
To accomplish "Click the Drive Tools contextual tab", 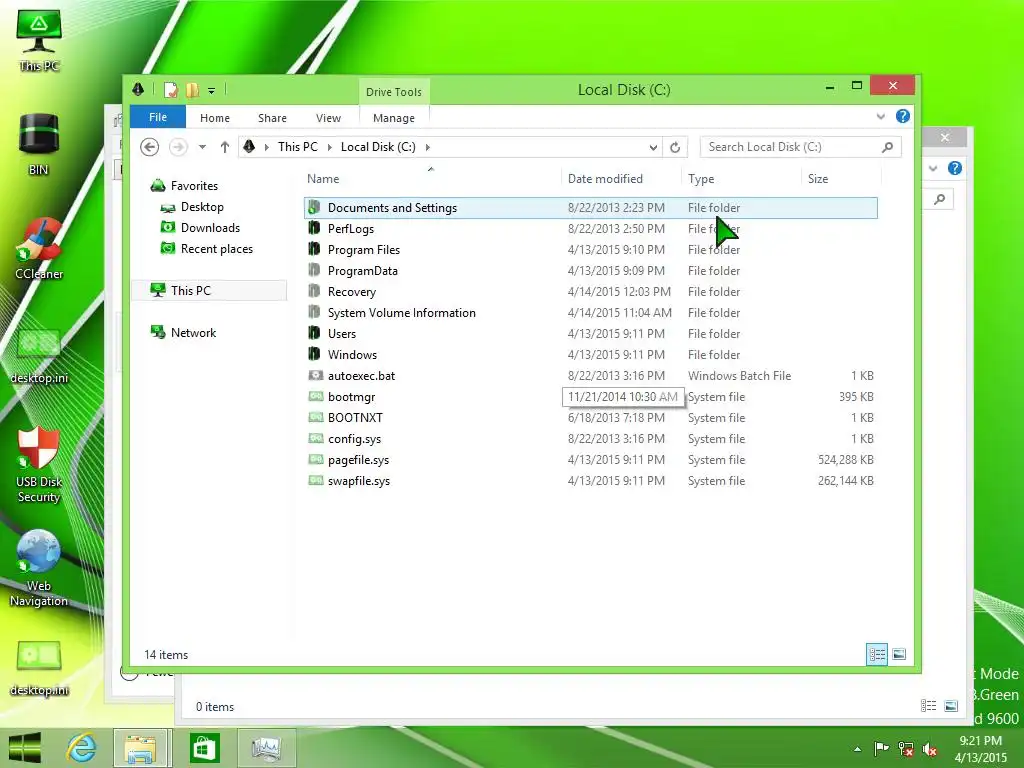I will click(394, 91).
